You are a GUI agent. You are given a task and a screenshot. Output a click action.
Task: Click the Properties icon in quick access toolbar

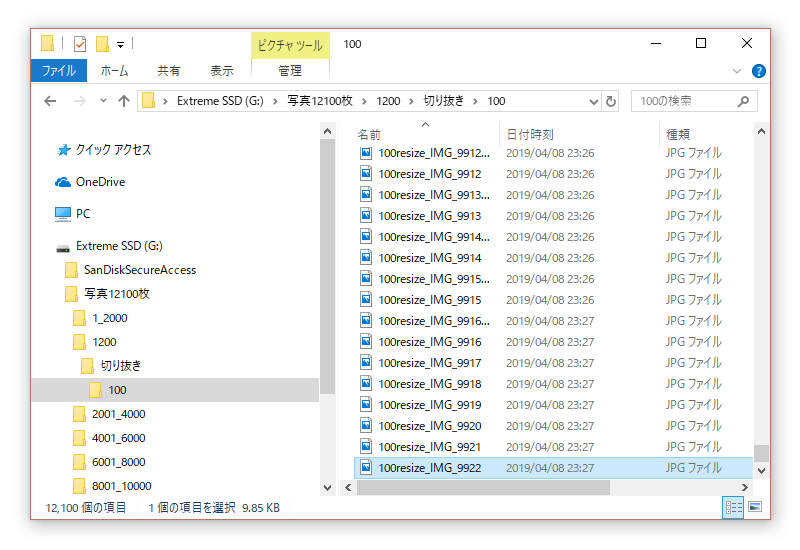click(x=80, y=44)
